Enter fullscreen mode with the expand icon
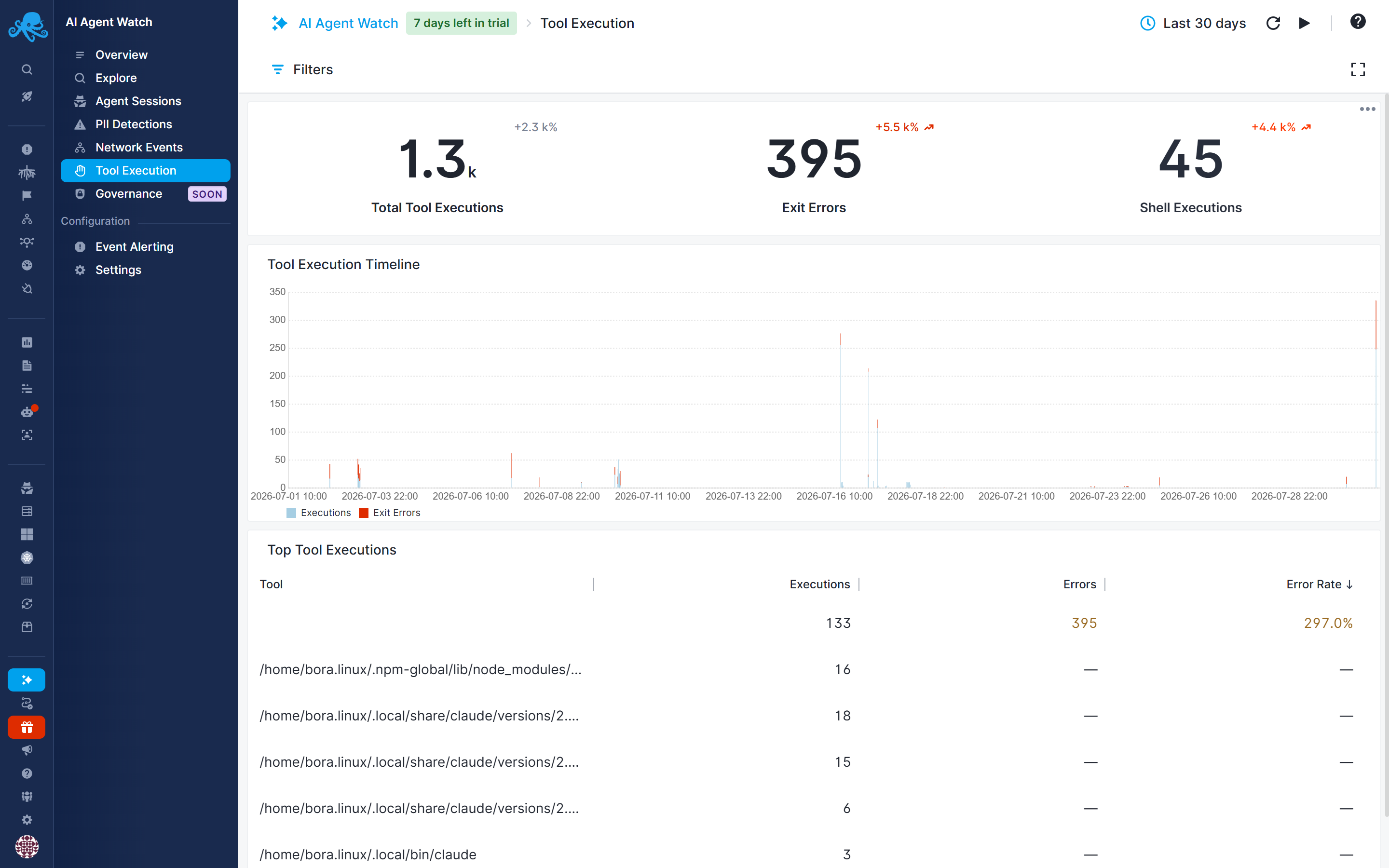Image resolution: width=1389 pixels, height=868 pixels. 1358,69
